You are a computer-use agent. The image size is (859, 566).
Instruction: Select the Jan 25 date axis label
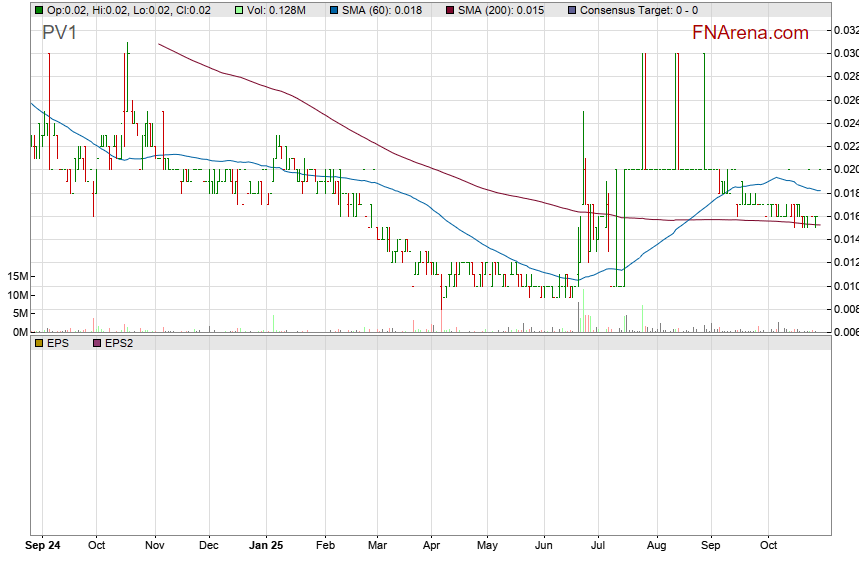(x=266, y=546)
